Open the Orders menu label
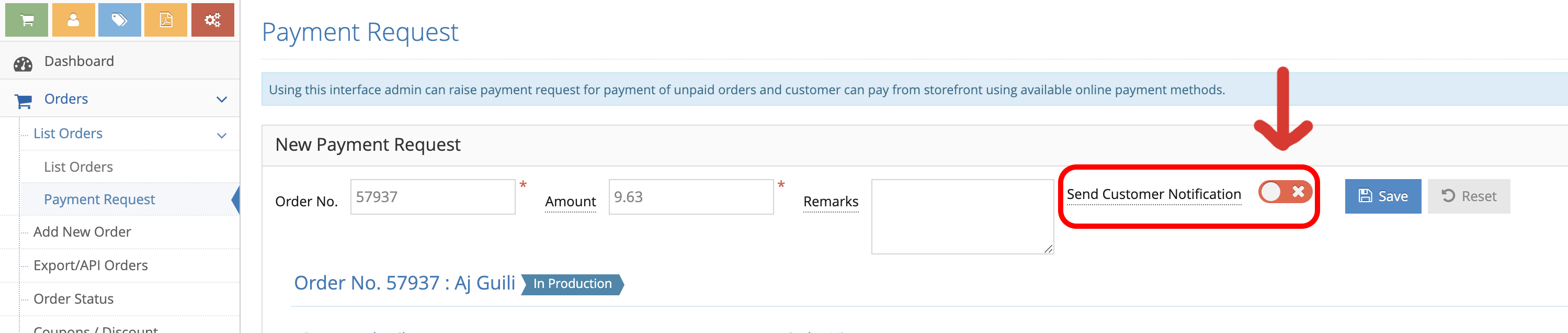 pos(66,99)
